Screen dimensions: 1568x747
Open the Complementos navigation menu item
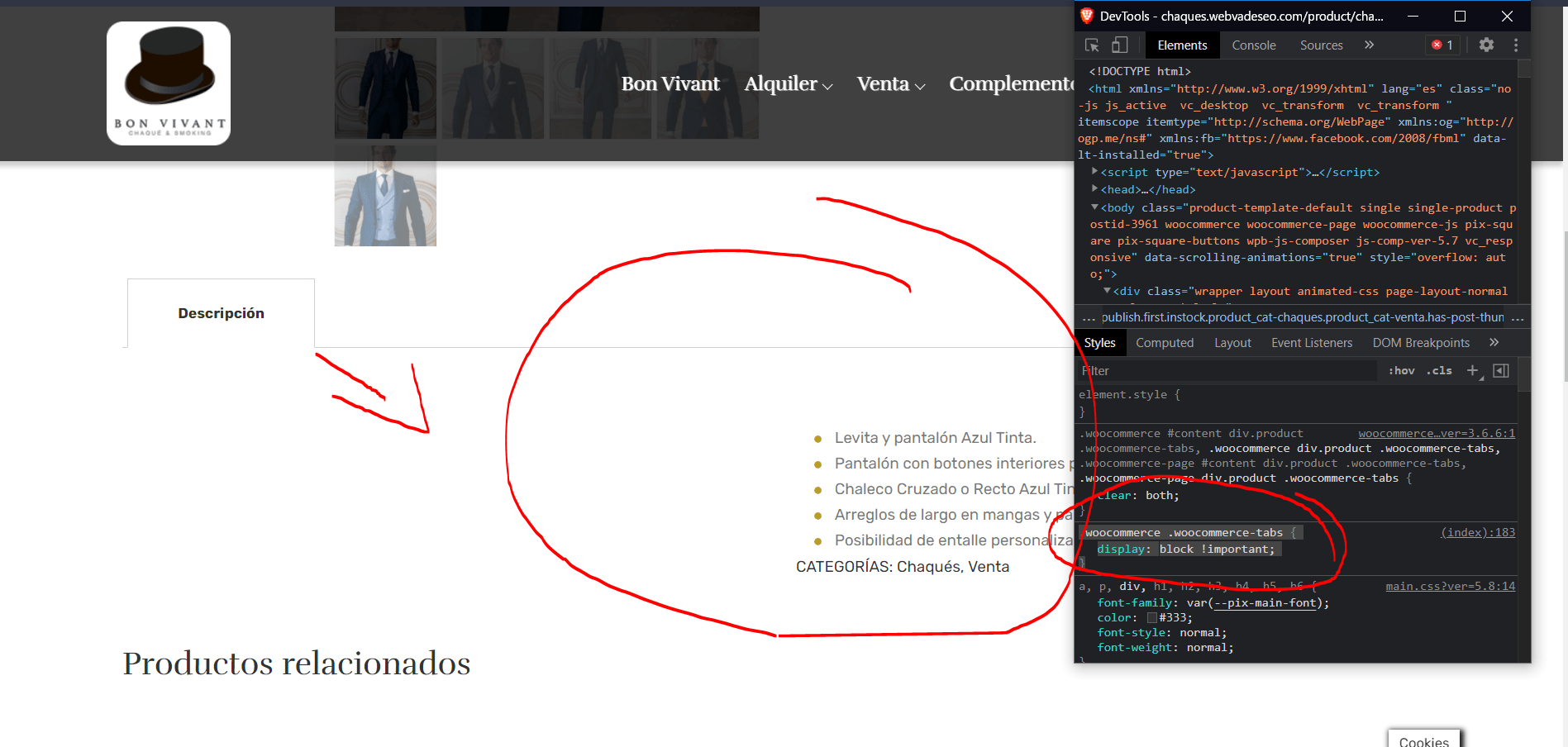(x=1011, y=83)
